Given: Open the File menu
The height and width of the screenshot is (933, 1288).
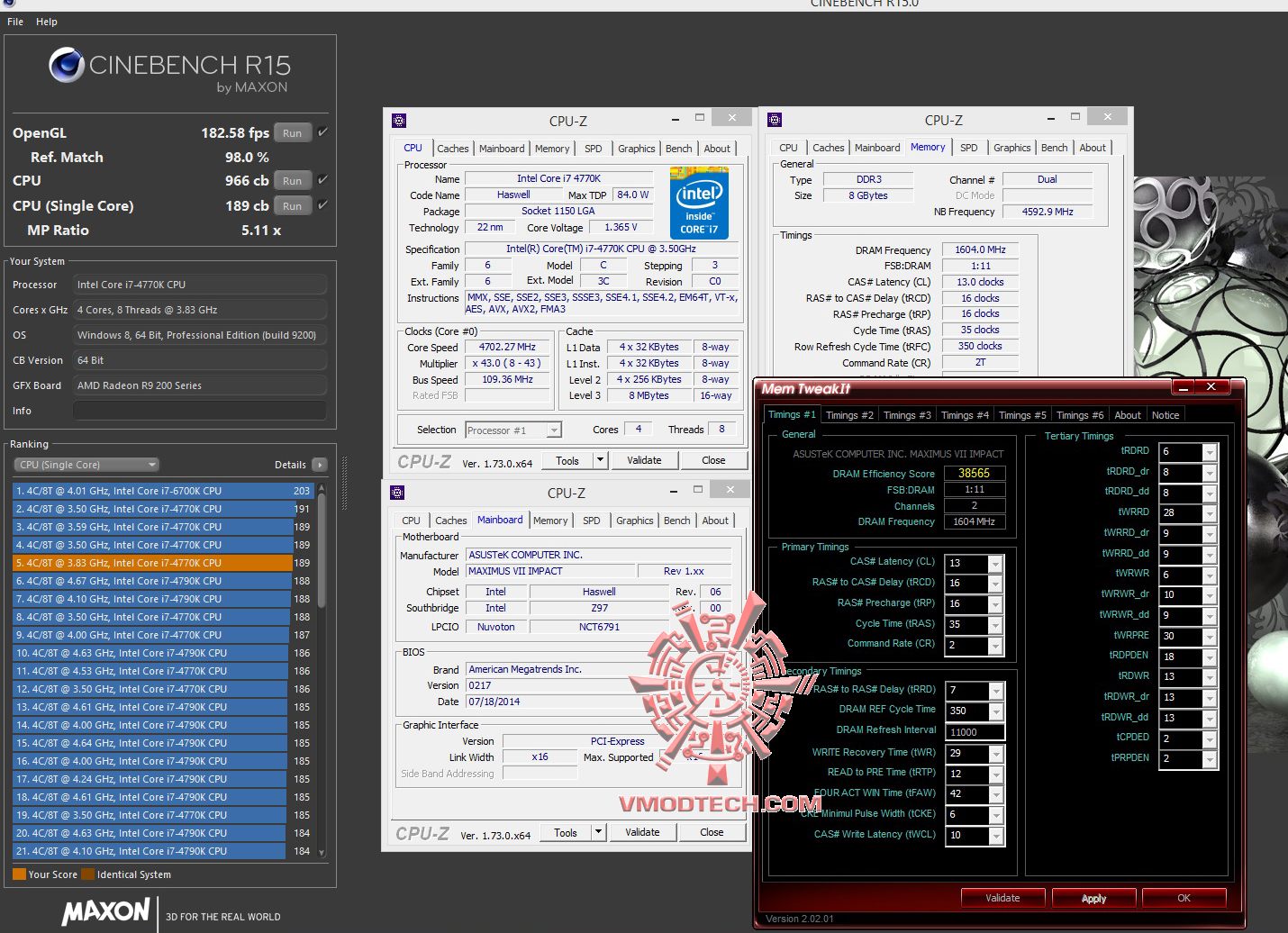Looking at the screenshot, I should 15,22.
